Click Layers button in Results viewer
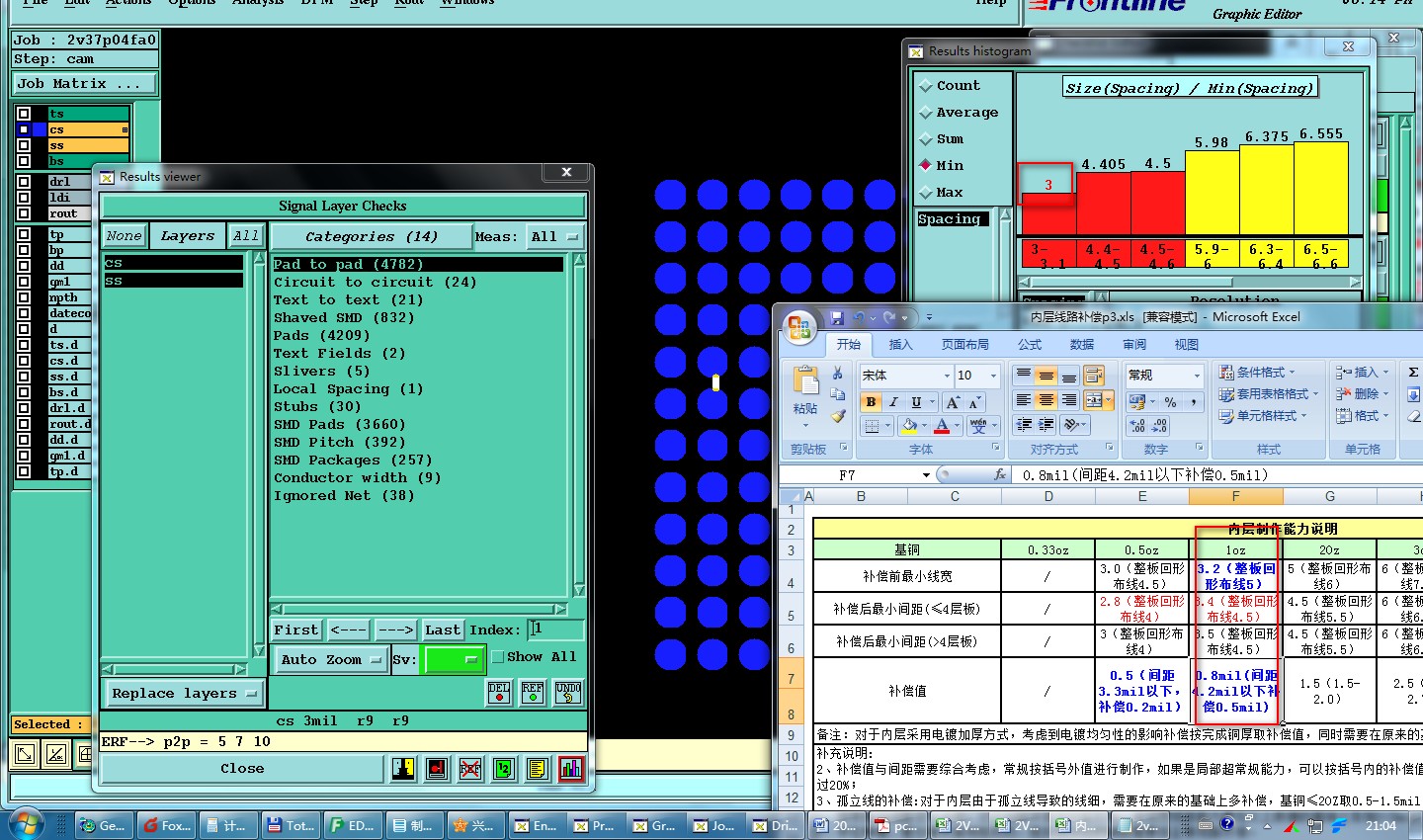1423x840 pixels. [188, 236]
